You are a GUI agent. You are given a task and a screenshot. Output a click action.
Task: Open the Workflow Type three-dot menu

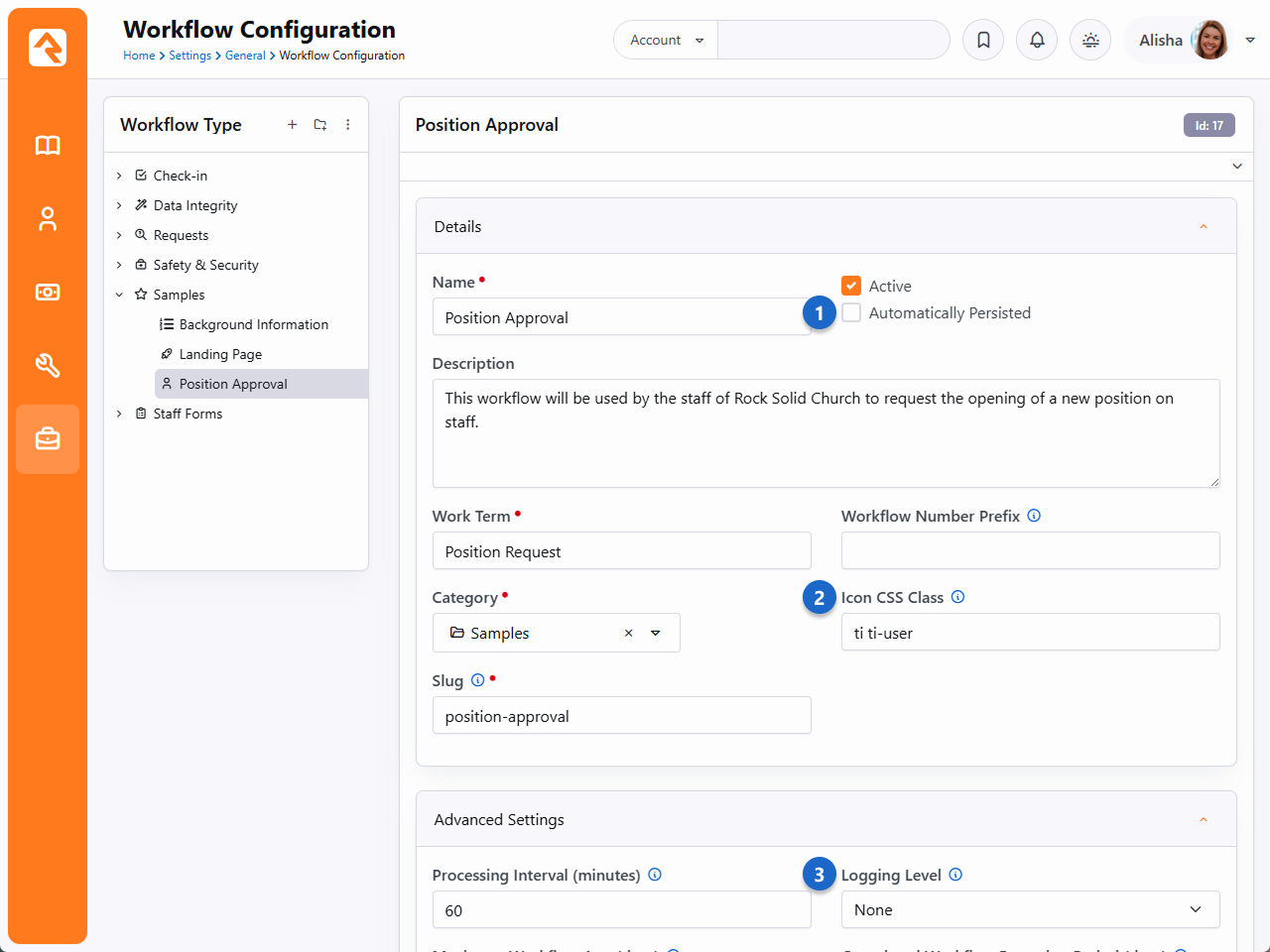click(348, 125)
